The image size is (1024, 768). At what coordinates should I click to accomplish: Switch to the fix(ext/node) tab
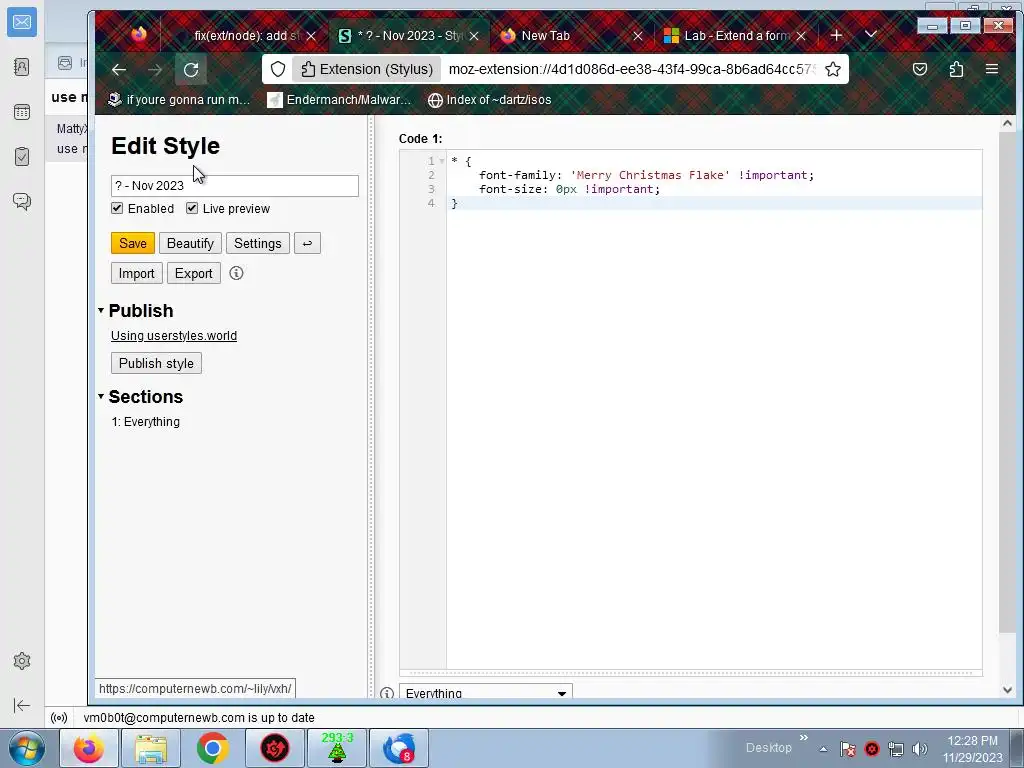(245, 36)
